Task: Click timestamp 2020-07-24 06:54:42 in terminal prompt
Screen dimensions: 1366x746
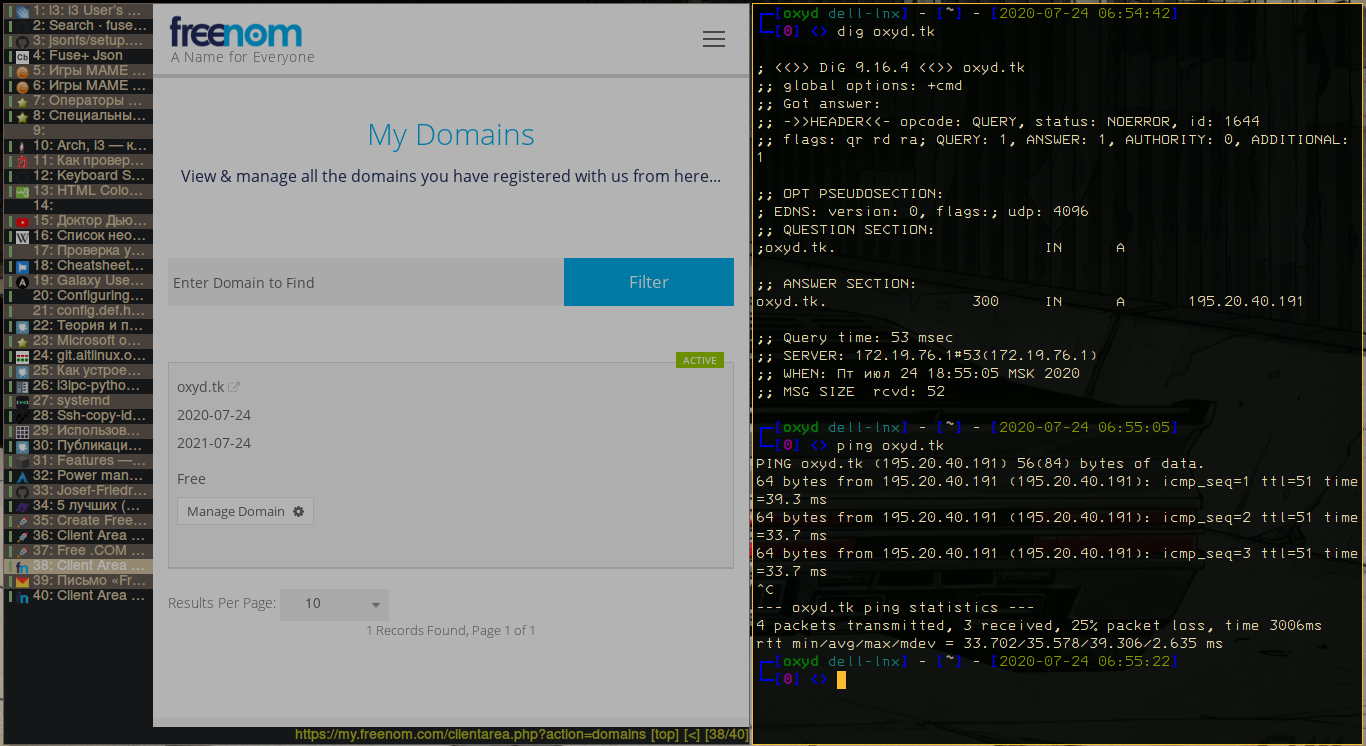Action: click(1084, 14)
